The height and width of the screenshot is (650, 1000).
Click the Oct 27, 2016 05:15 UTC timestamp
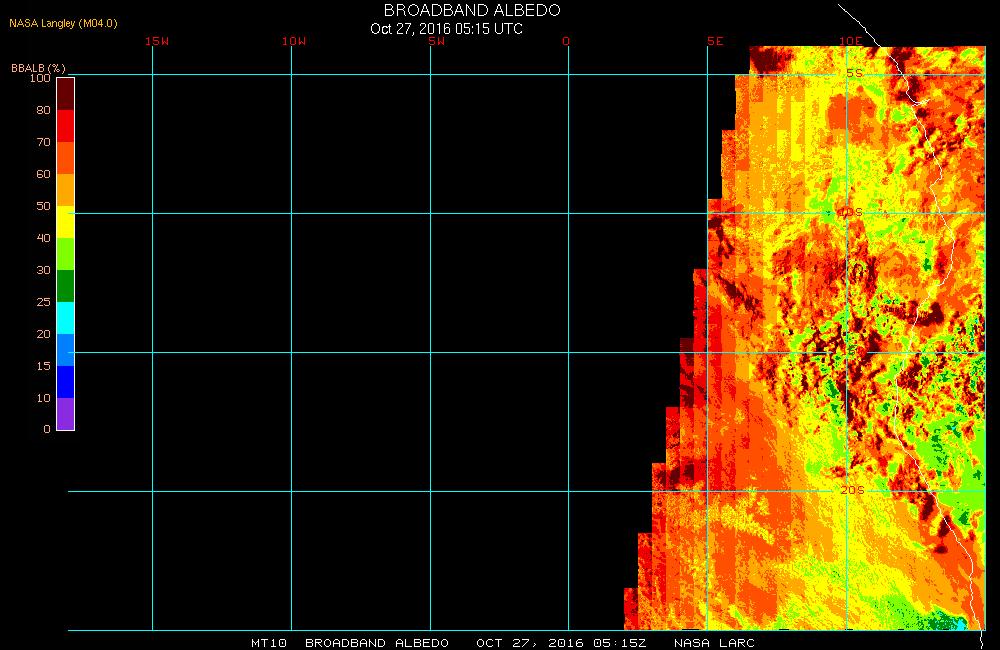tap(446, 28)
